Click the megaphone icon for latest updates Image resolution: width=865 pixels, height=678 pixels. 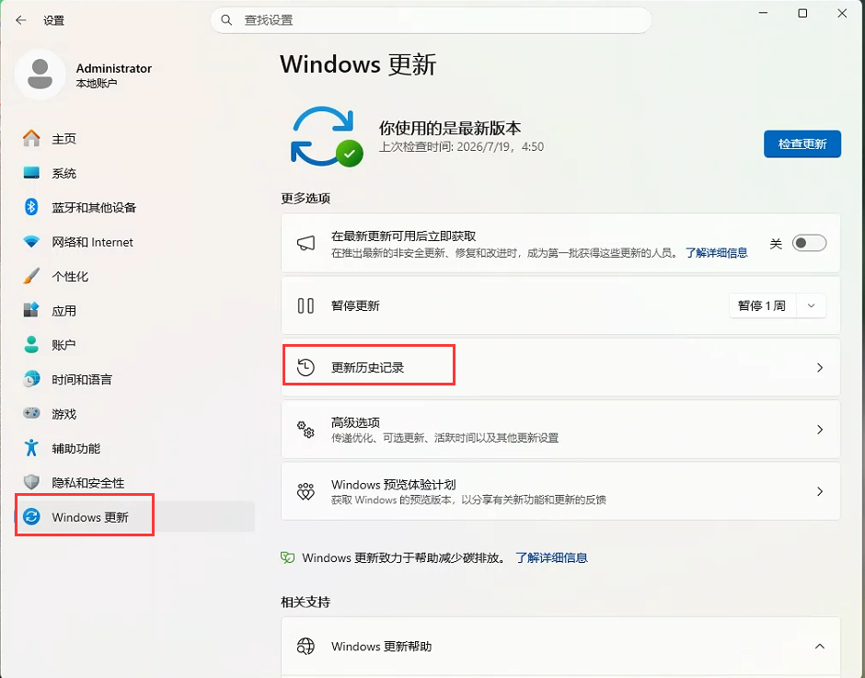click(306, 243)
